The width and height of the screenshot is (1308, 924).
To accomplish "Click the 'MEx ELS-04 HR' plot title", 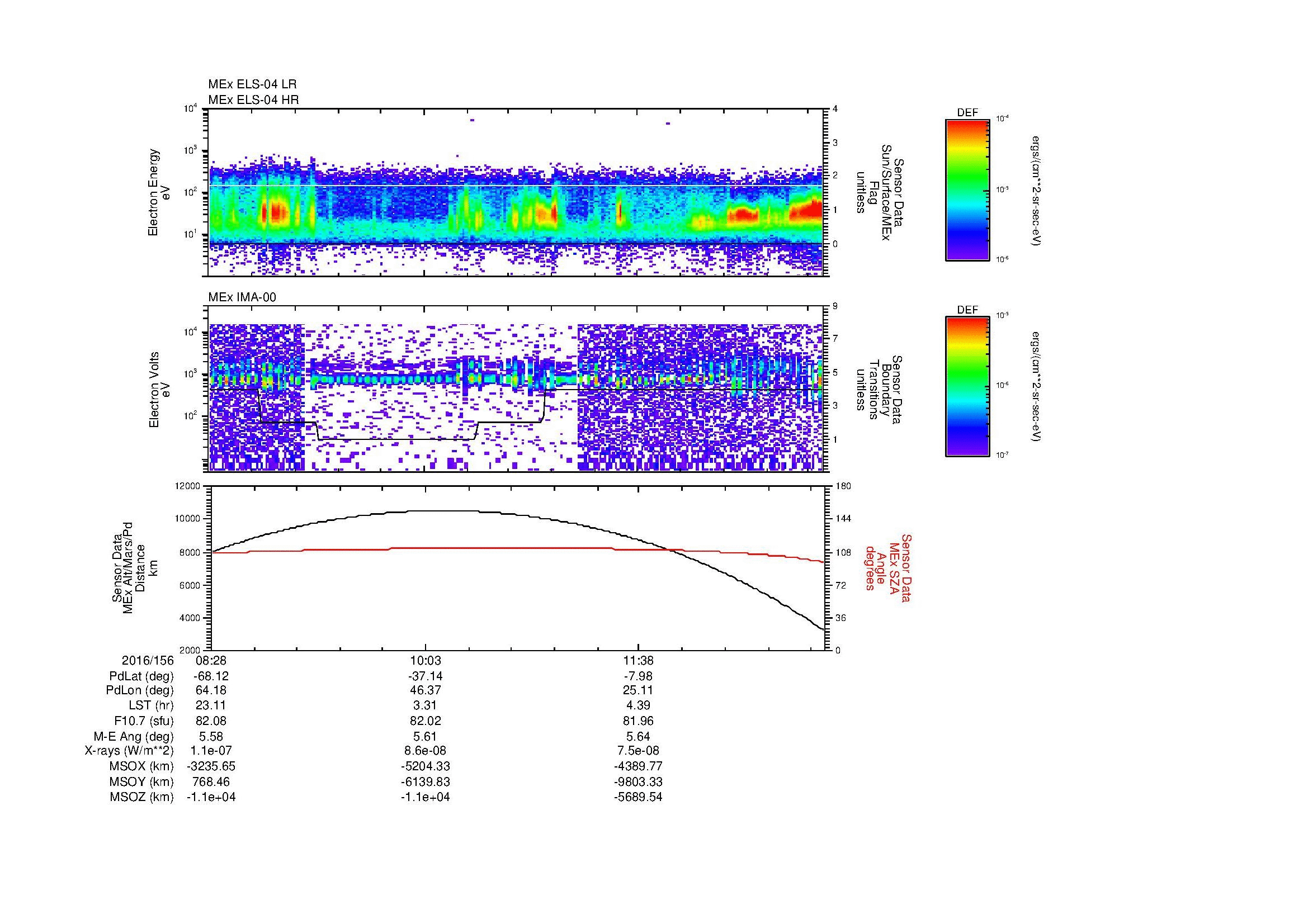I will point(253,99).
